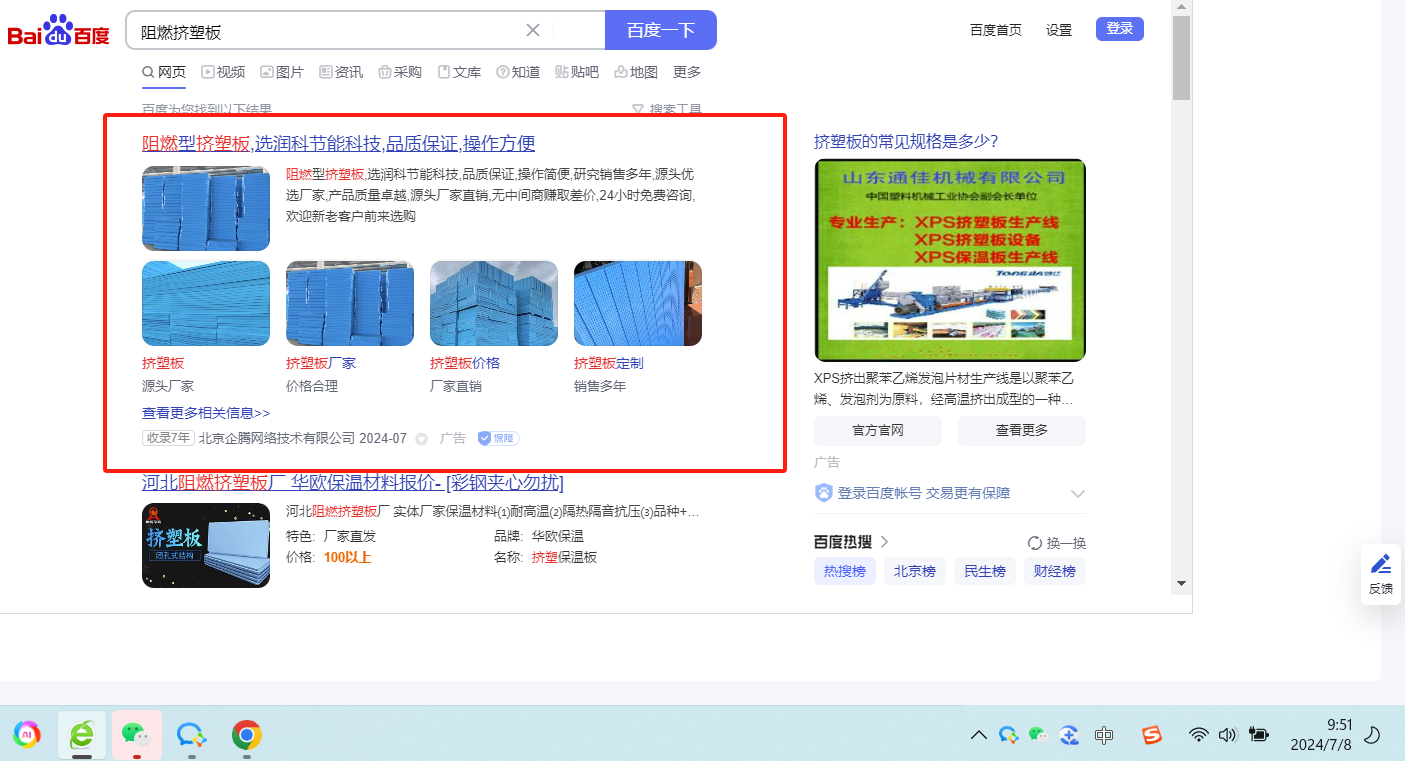
Task: Click 北京企腾网络技术有限公司 advertiser name
Action: pyautogui.click(x=277, y=438)
